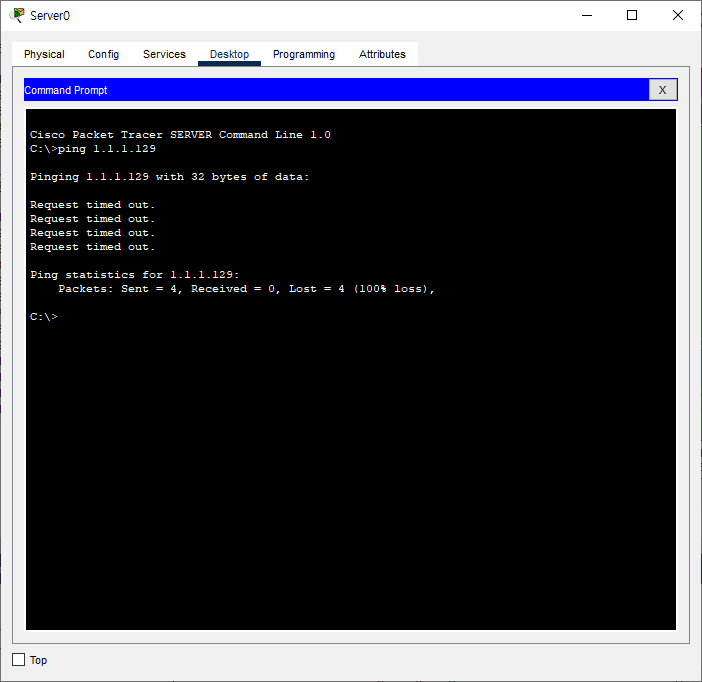Click the Server0 Packet Tracer window icon
Image resolution: width=702 pixels, height=682 pixels.
click(x=17, y=15)
